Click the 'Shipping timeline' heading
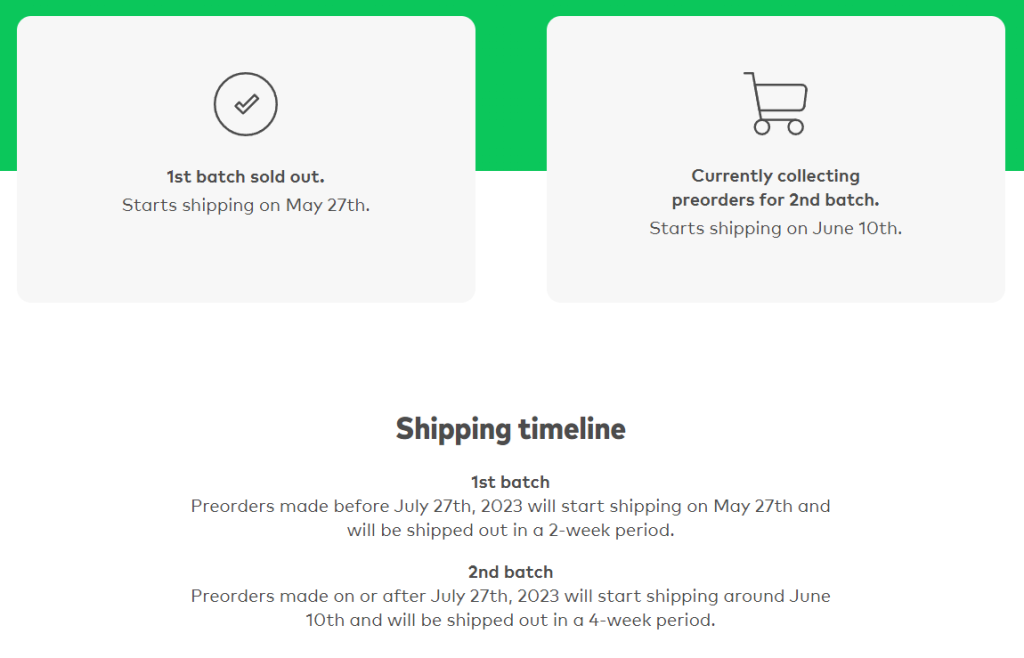This screenshot has height=658, width=1024. click(510, 429)
